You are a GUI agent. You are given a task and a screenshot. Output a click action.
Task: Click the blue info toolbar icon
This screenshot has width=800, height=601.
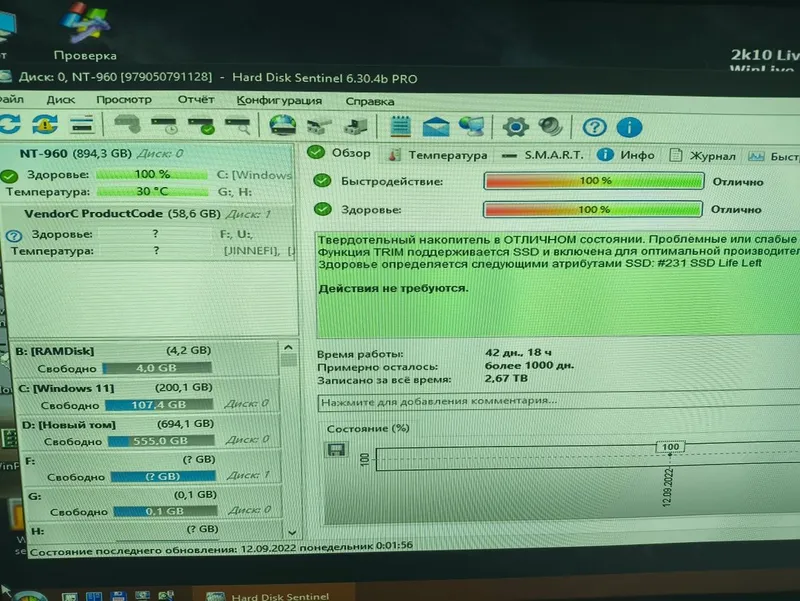629,128
